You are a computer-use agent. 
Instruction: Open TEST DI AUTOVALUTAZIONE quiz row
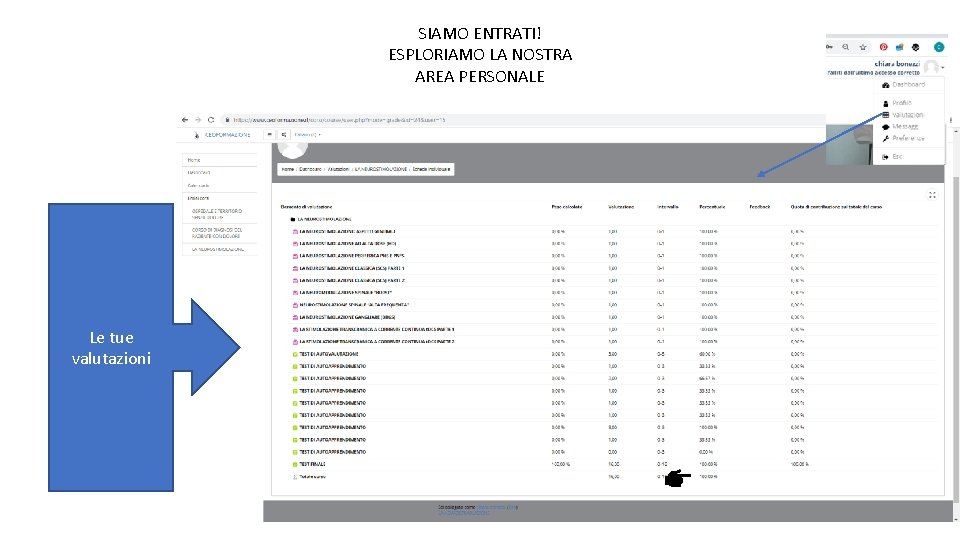(x=329, y=354)
